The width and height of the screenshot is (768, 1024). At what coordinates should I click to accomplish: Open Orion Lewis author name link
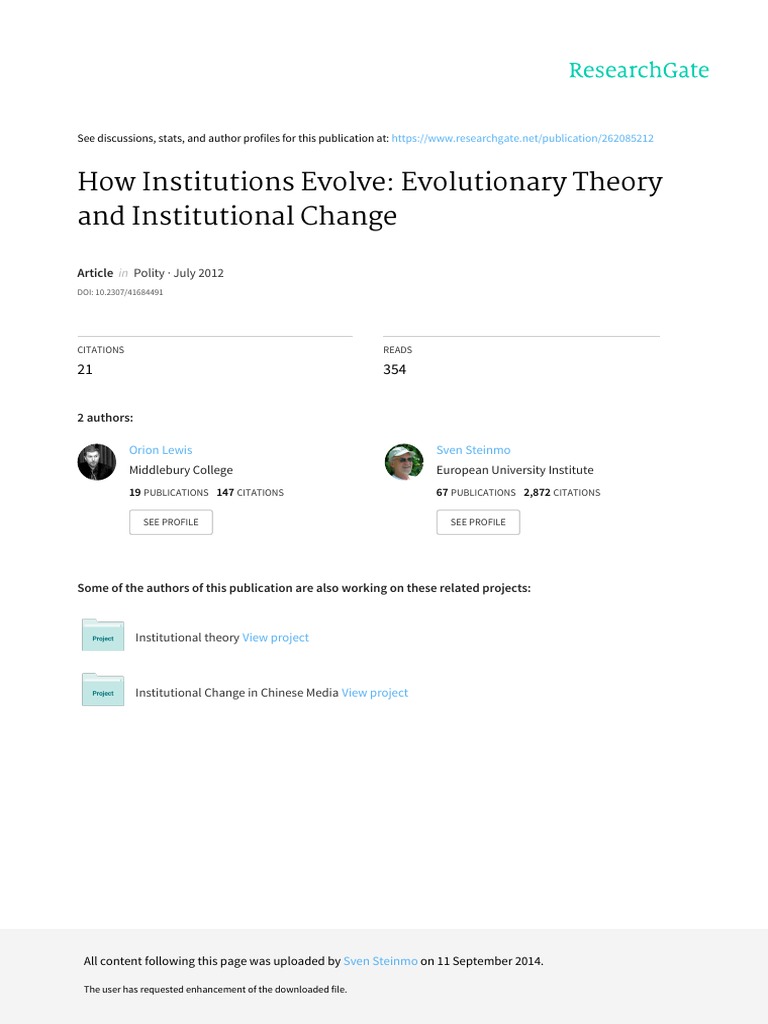click(x=160, y=450)
